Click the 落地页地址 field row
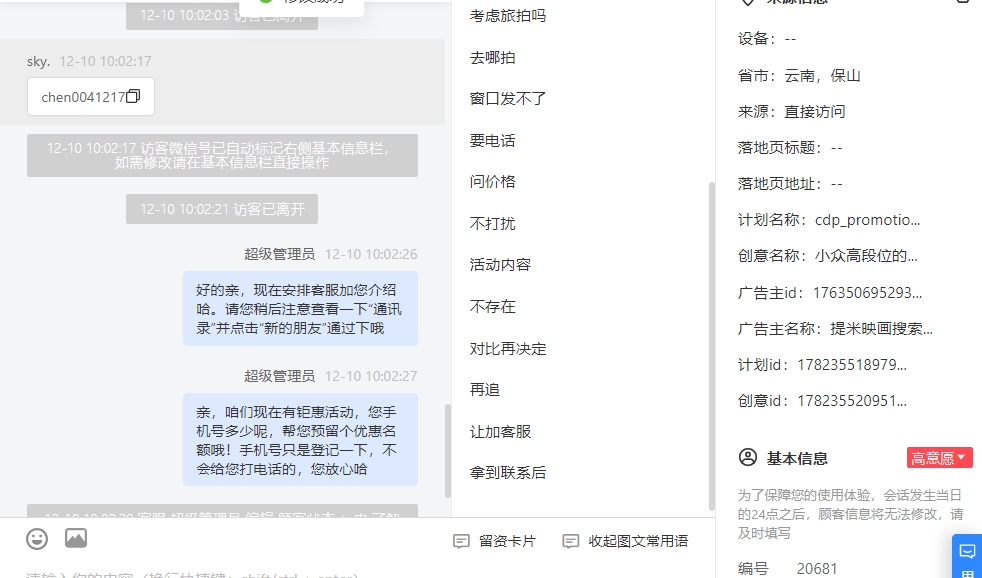Screen dimensions: 982x578 click(x=790, y=184)
